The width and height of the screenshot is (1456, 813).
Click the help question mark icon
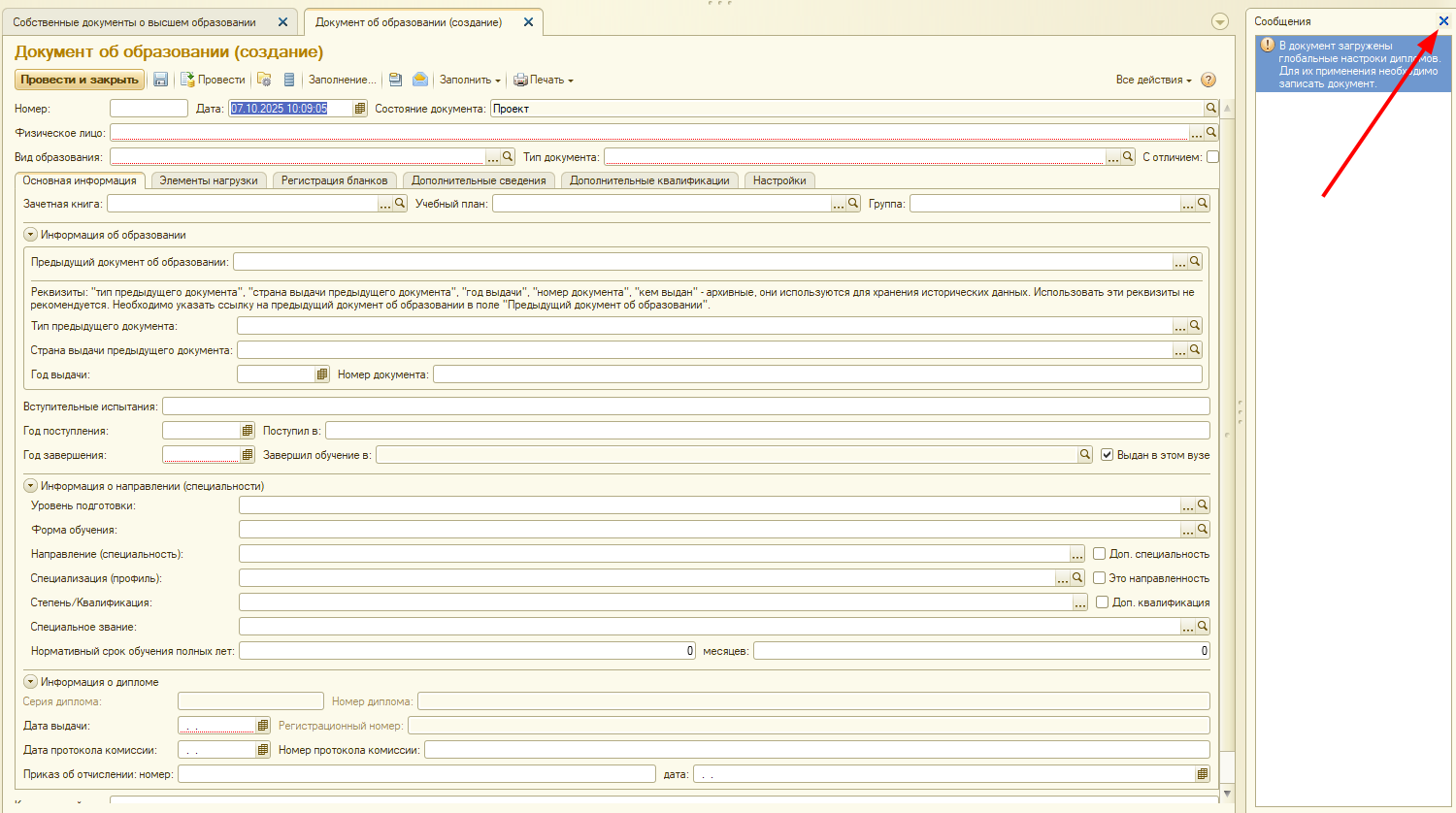1208,80
